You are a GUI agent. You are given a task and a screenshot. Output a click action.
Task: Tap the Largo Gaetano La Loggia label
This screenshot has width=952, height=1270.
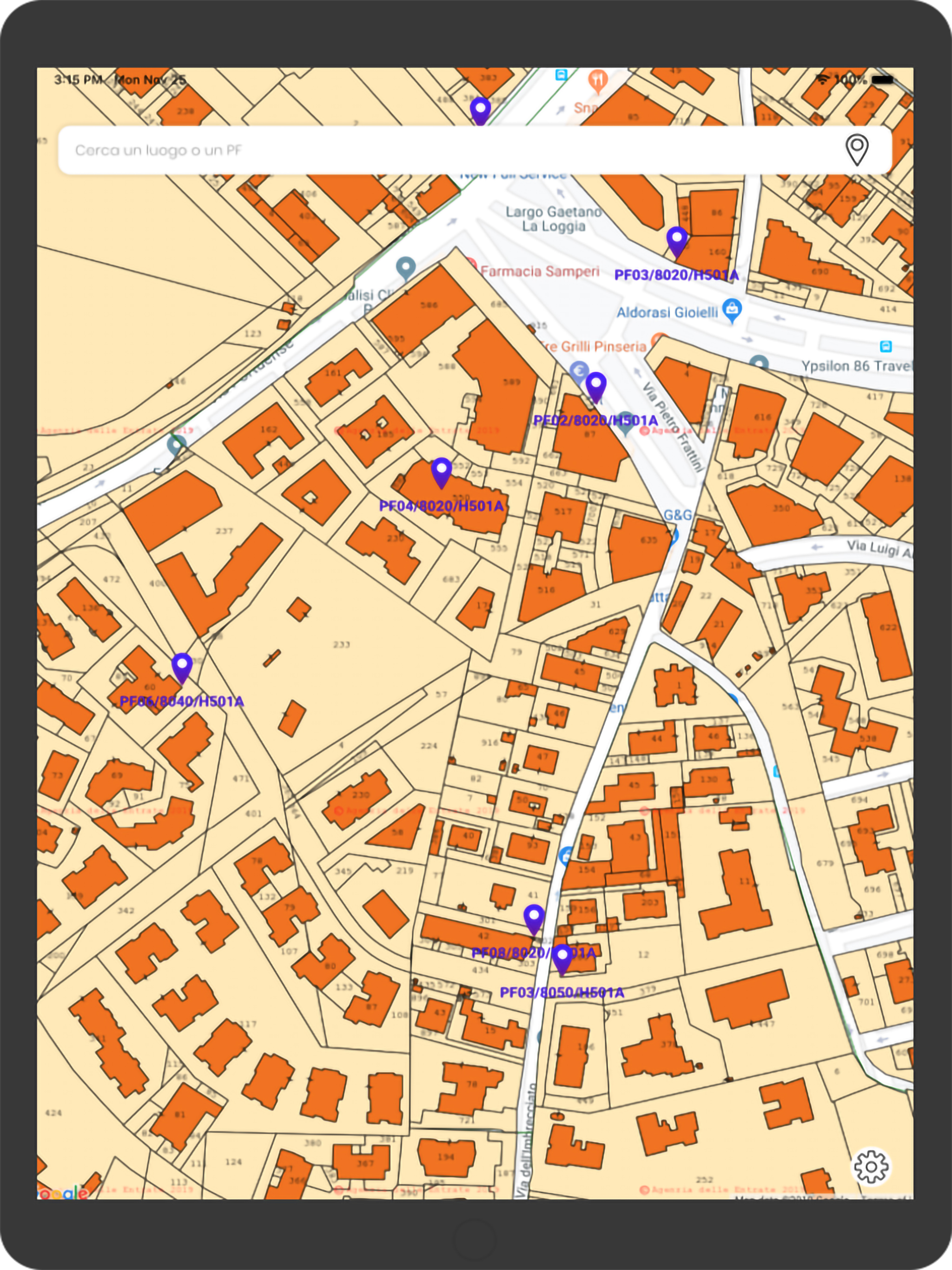554,219
